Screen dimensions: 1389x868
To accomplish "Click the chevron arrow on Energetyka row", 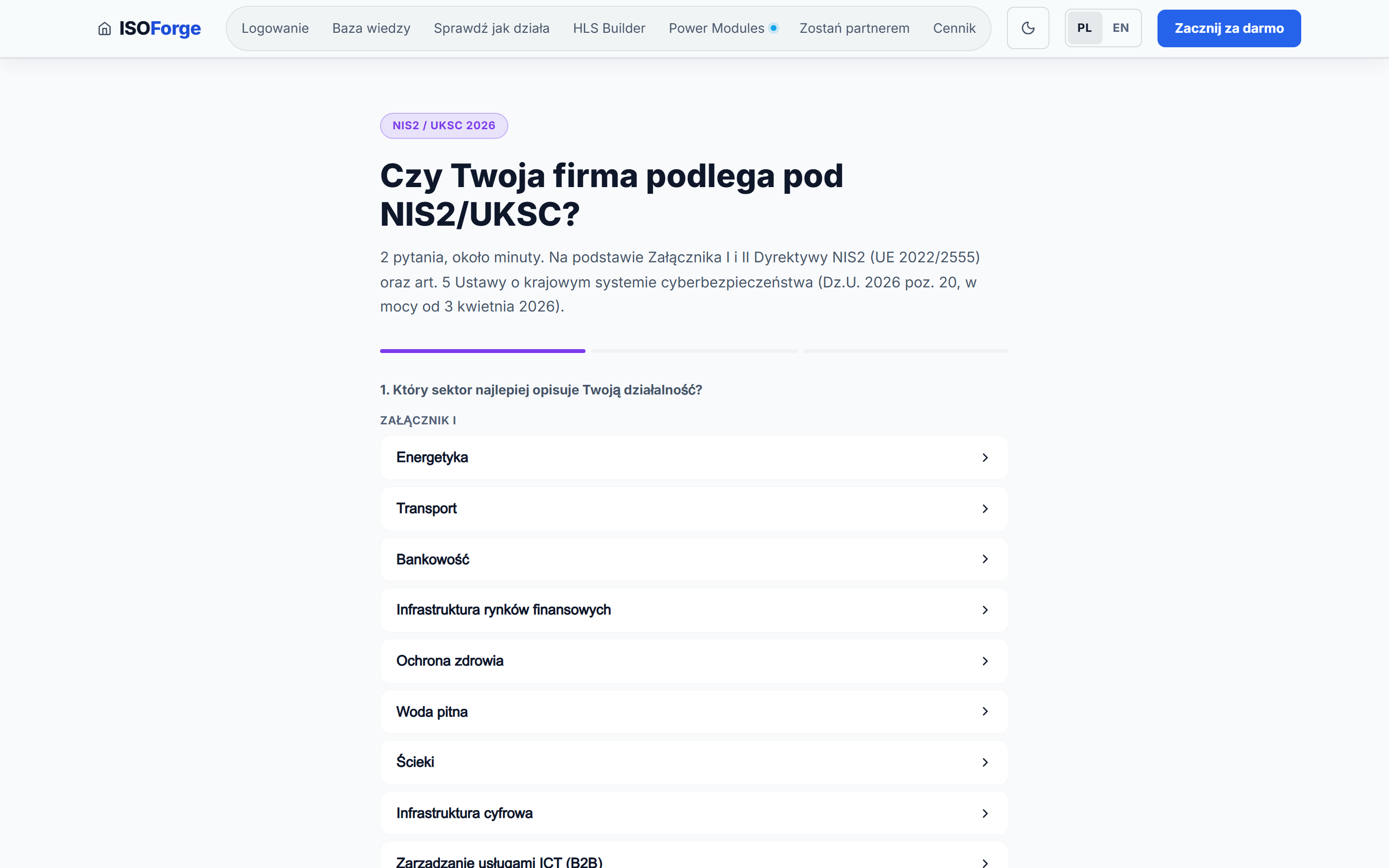I will coord(985,458).
